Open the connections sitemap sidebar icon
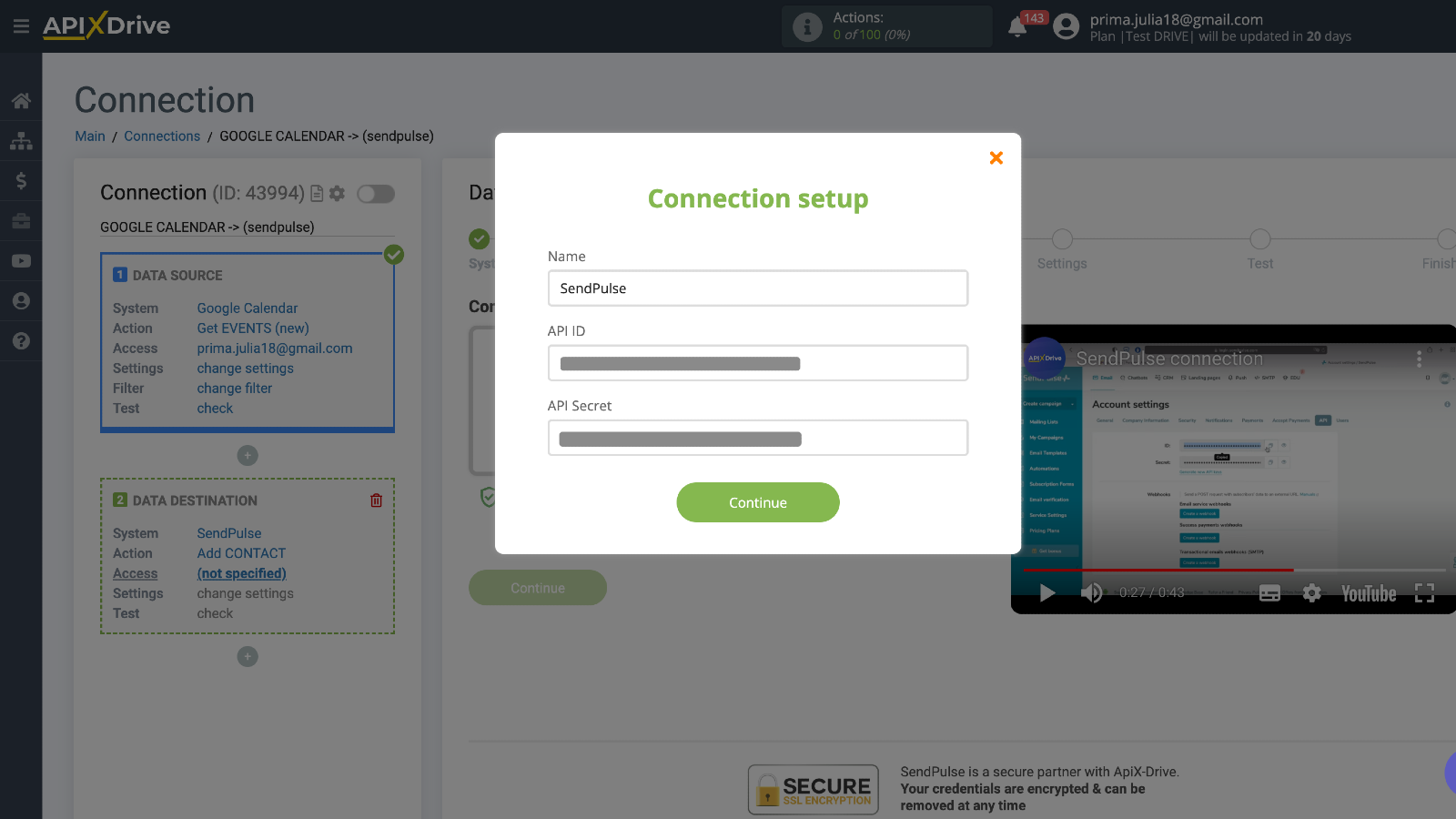Viewport: 1456px width, 819px height. tap(21, 141)
